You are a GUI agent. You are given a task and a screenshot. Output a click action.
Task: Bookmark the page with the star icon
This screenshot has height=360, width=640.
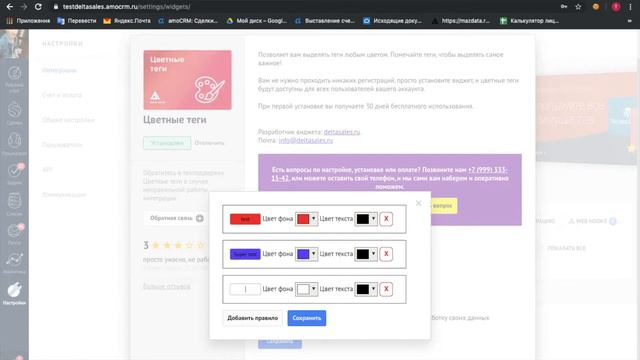578,7
